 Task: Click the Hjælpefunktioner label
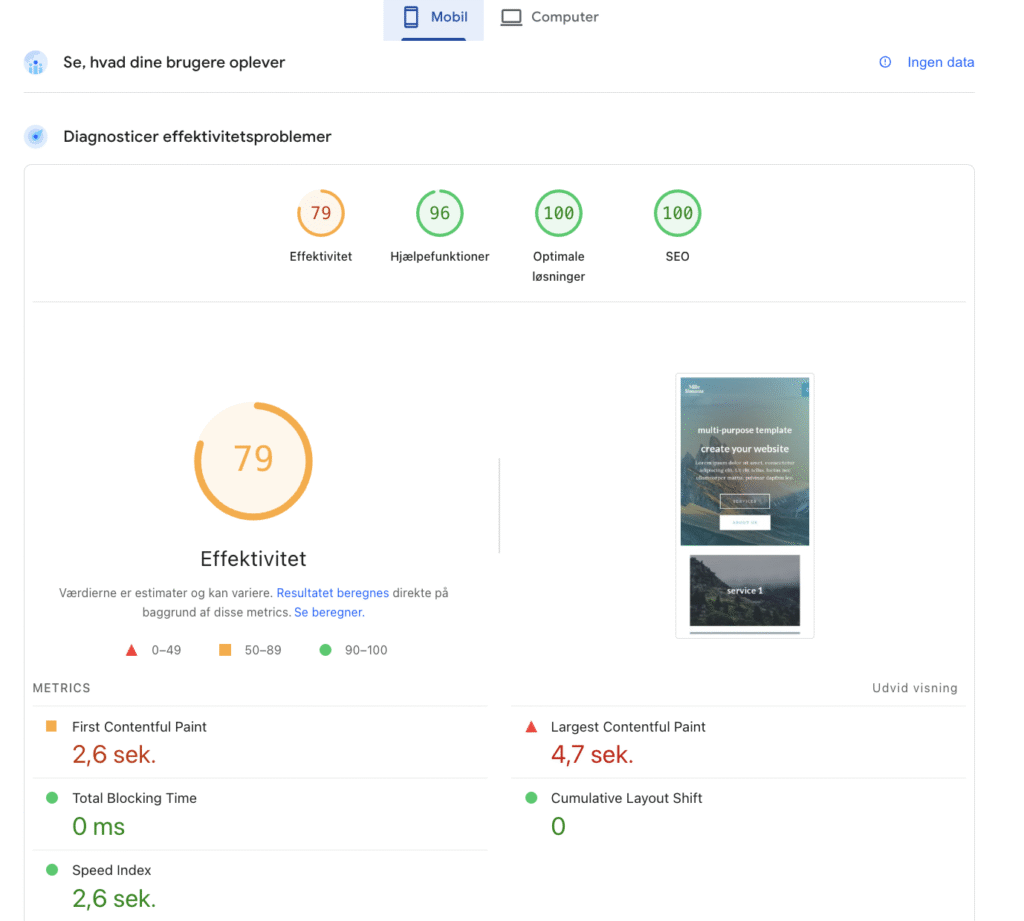440,257
